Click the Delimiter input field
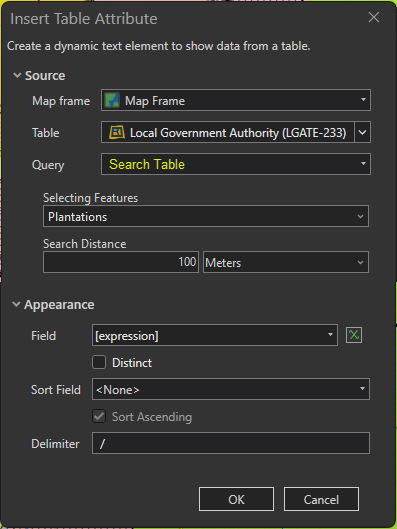This screenshot has height=529, width=397. (x=231, y=443)
